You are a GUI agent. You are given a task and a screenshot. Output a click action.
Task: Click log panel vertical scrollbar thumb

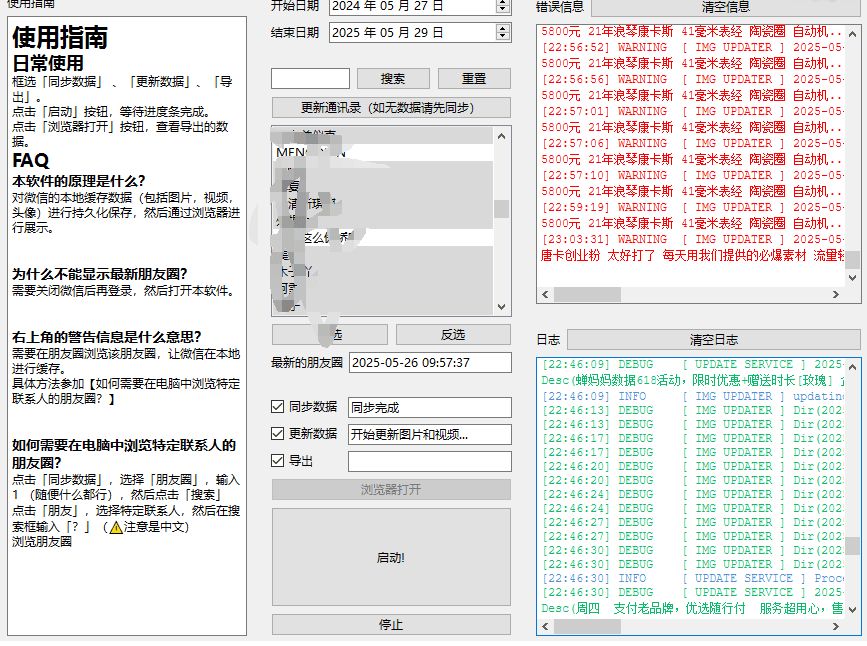tap(852, 546)
